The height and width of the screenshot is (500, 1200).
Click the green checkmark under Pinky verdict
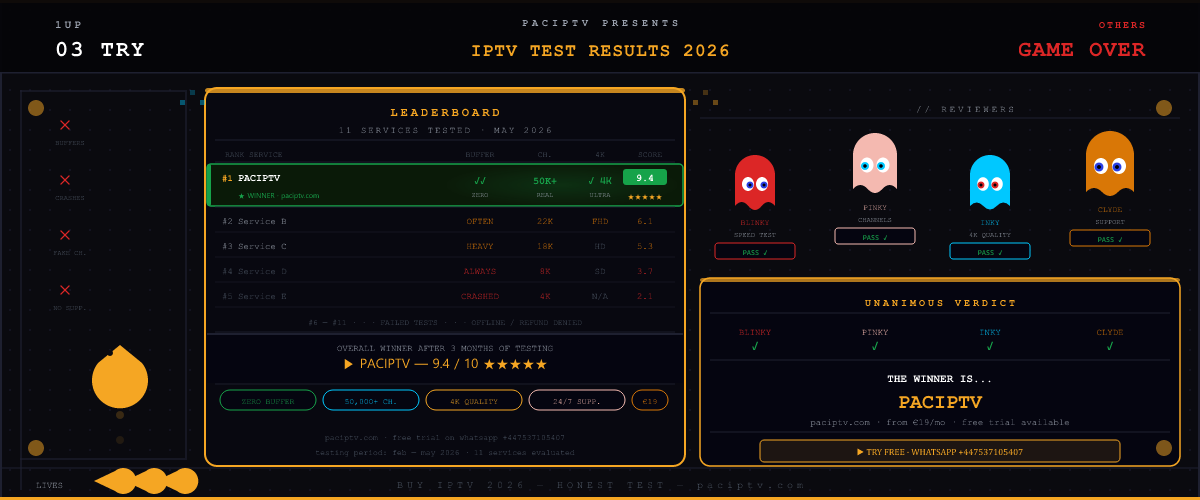point(875,346)
